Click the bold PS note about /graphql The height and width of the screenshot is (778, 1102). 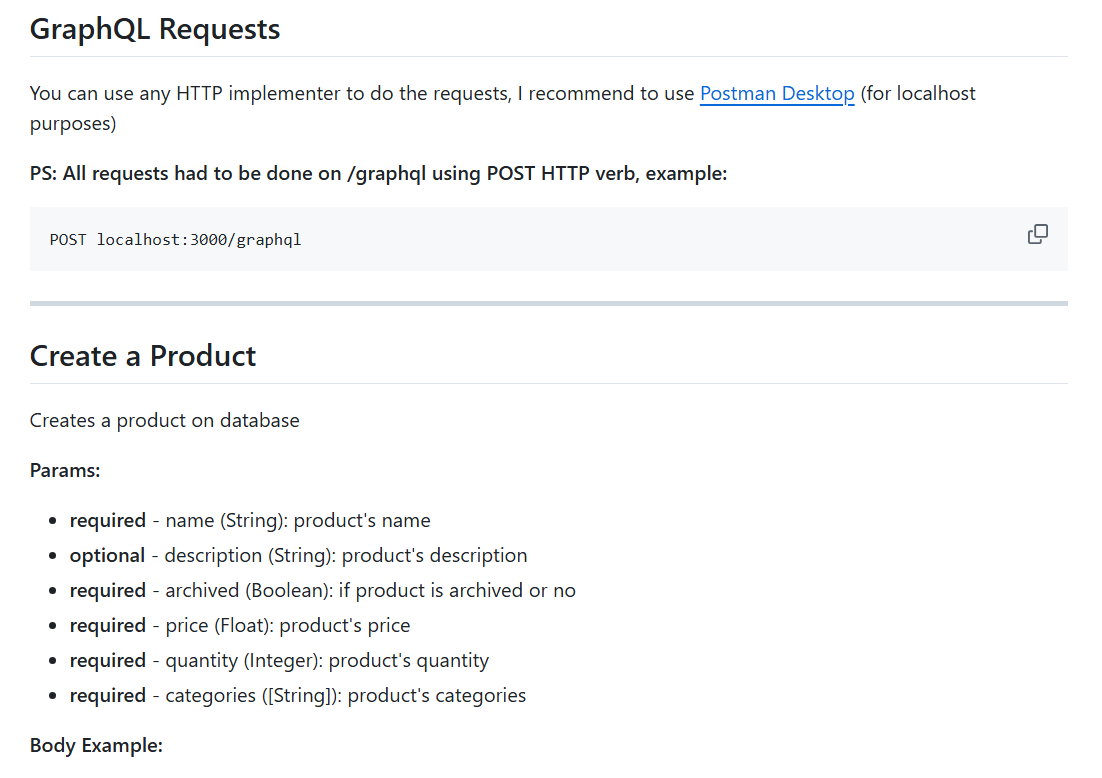378,173
